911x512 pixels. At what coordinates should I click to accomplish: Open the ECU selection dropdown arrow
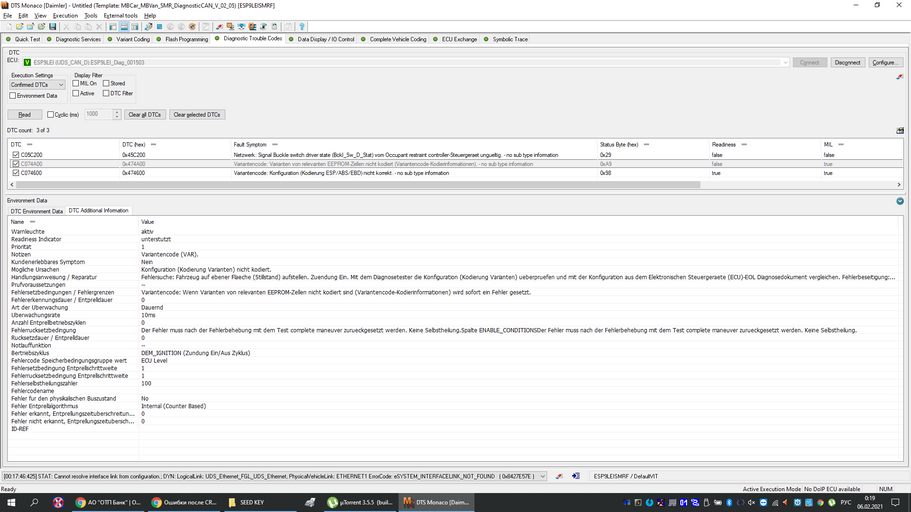click(785, 62)
